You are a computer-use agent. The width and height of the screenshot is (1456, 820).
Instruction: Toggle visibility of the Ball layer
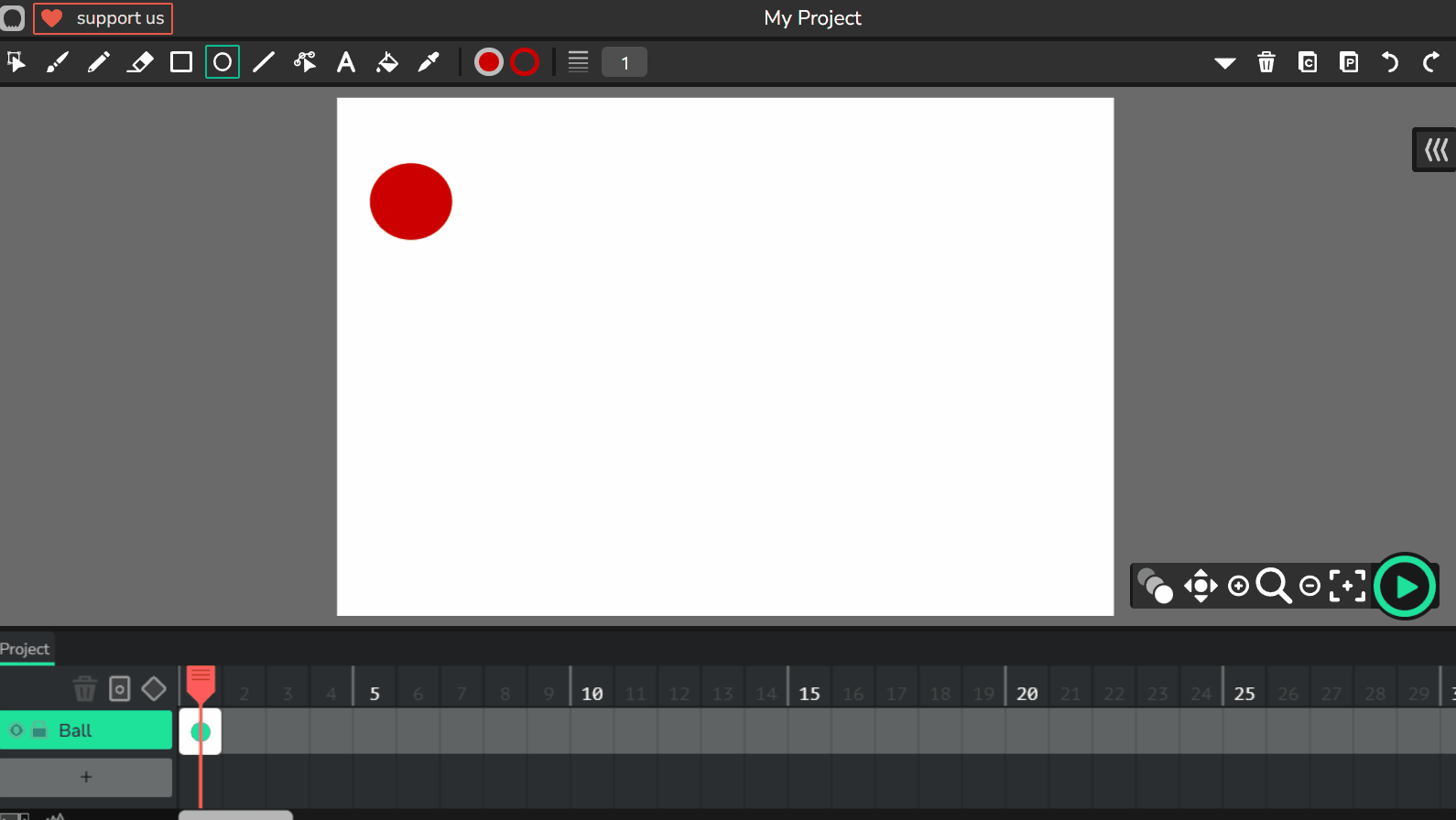tap(16, 730)
